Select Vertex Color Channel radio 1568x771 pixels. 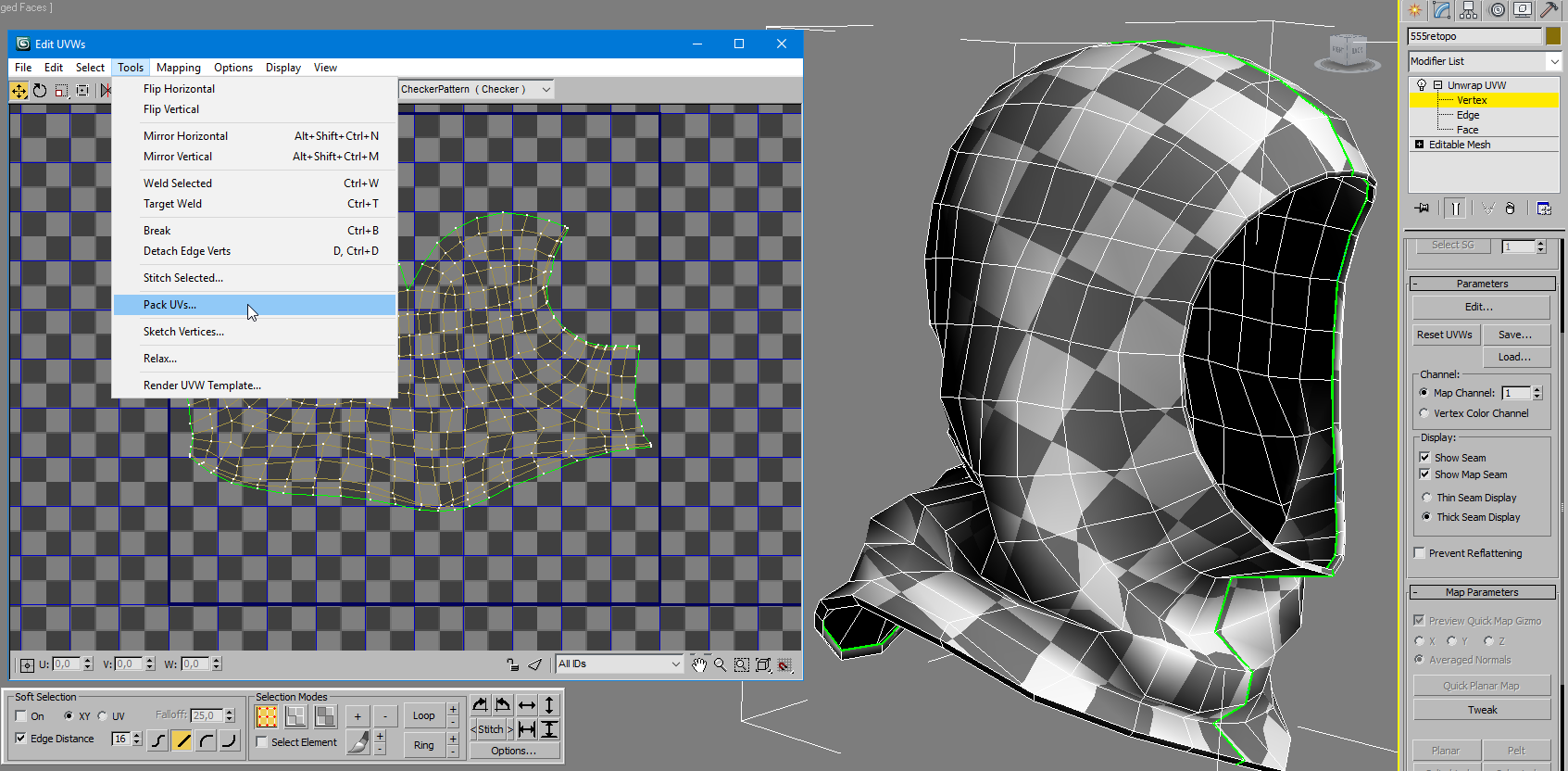point(1424,413)
